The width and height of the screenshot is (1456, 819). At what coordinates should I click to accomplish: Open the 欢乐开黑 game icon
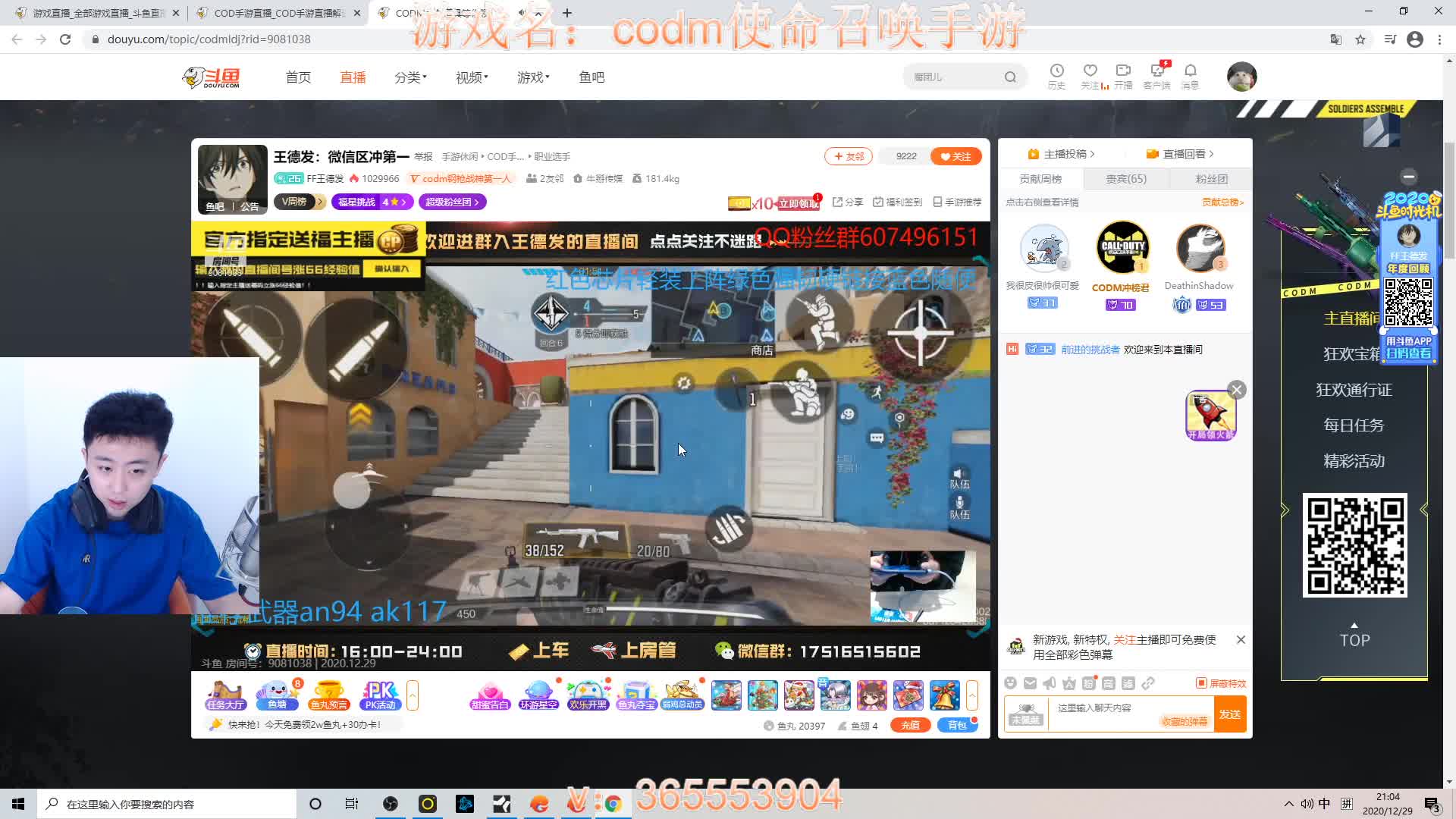point(588,695)
